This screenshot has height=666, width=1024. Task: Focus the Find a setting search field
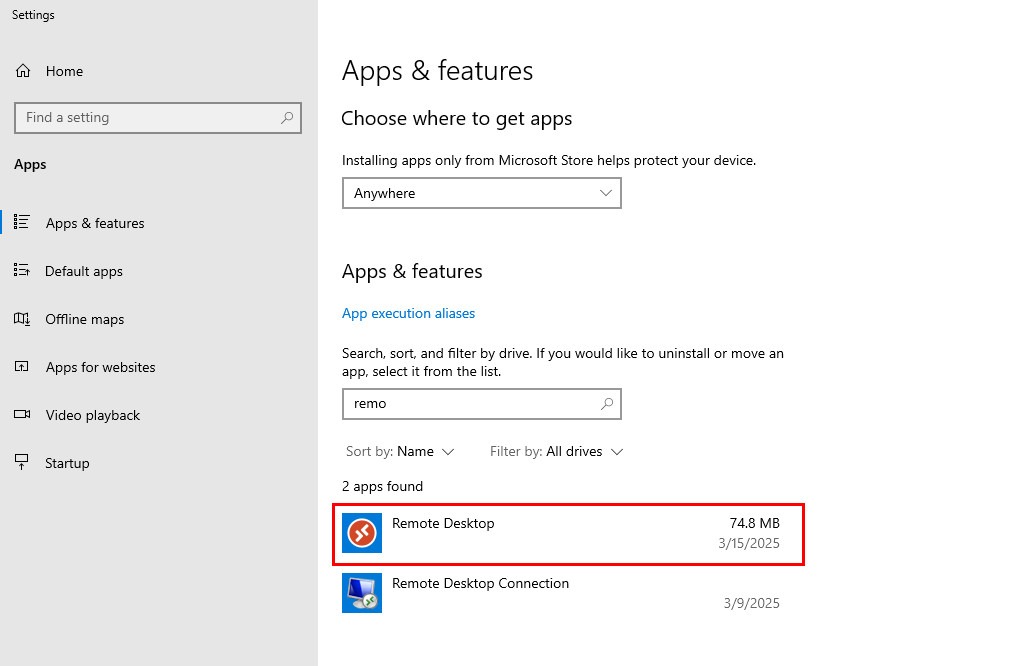click(158, 118)
